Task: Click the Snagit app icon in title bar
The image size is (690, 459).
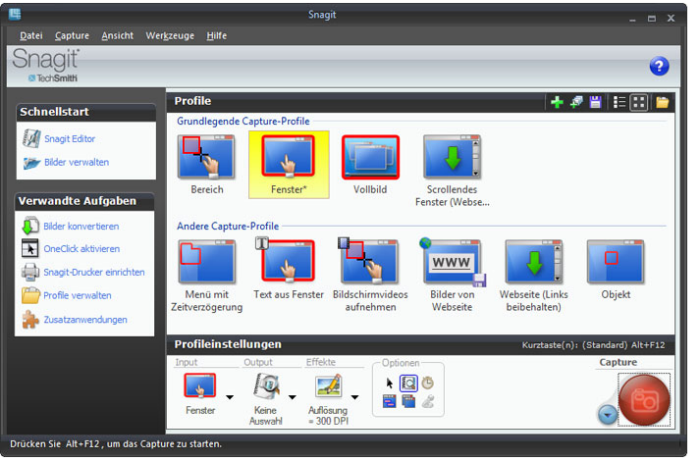Action: point(15,14)
